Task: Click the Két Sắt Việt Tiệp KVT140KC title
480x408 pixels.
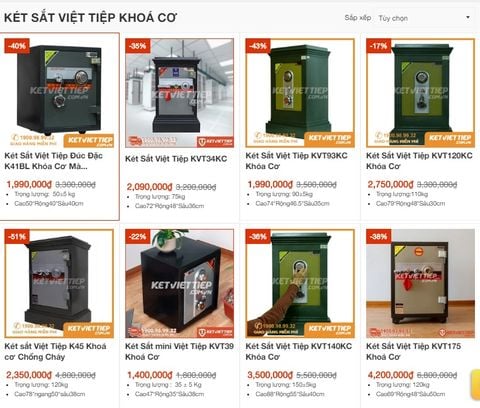Action: point(299,351)
